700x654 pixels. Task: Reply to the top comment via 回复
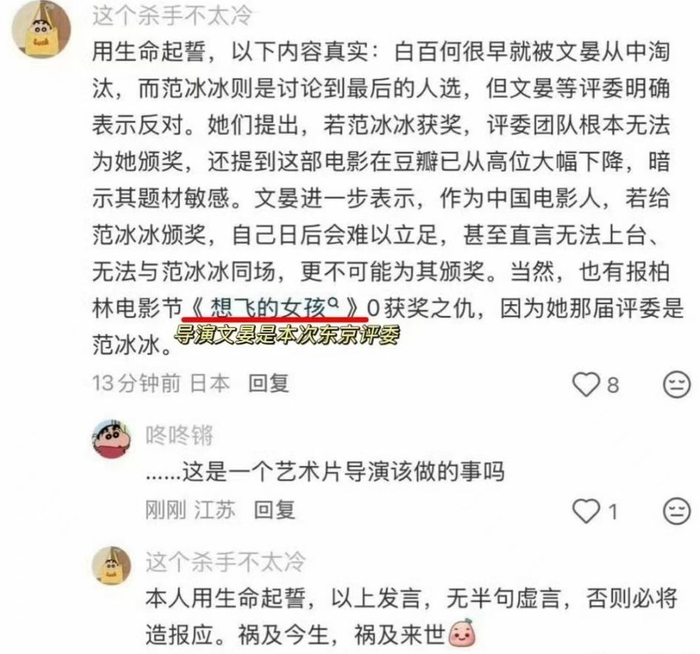(x=269, y=383)
